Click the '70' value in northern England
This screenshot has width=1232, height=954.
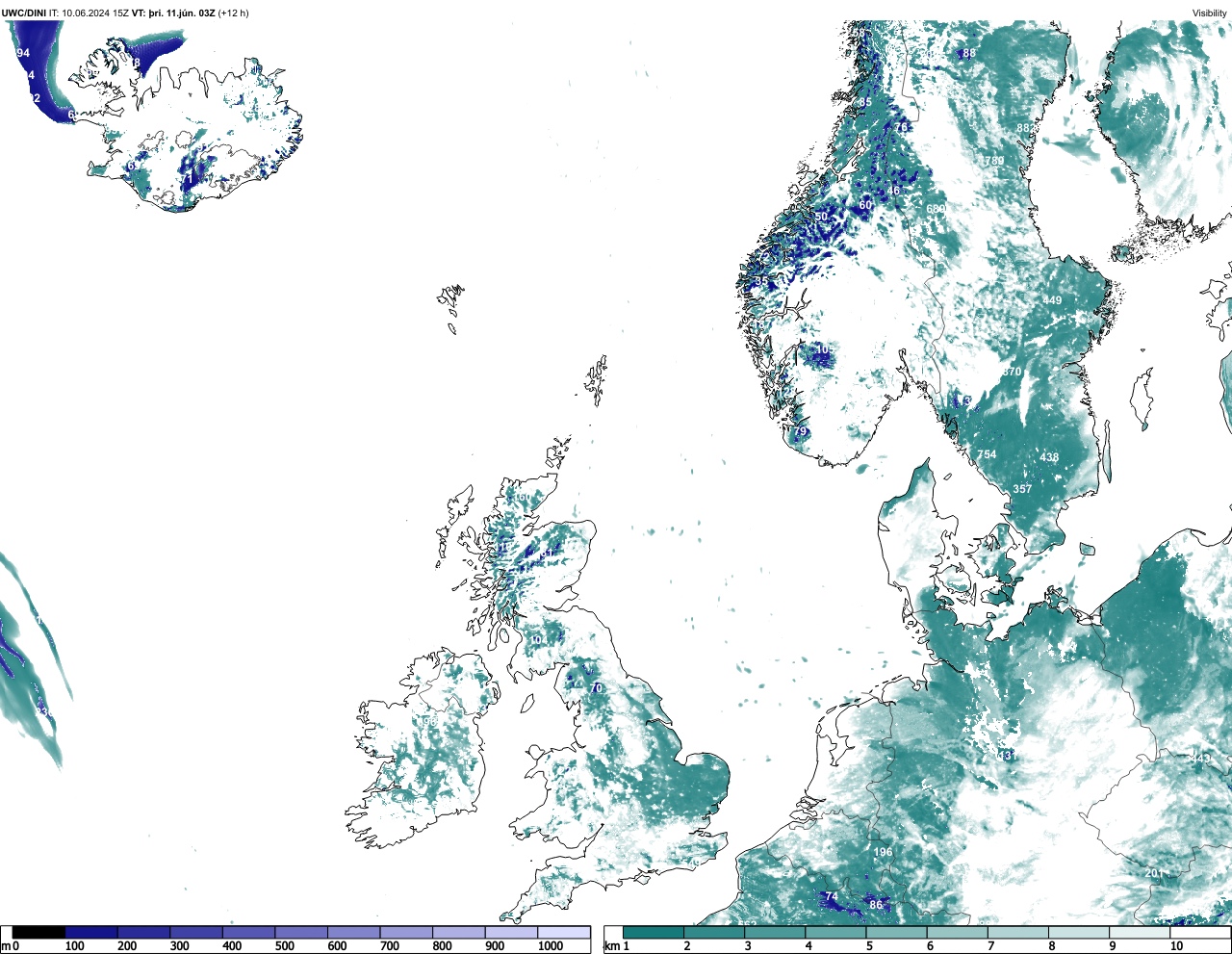(596, 688)
